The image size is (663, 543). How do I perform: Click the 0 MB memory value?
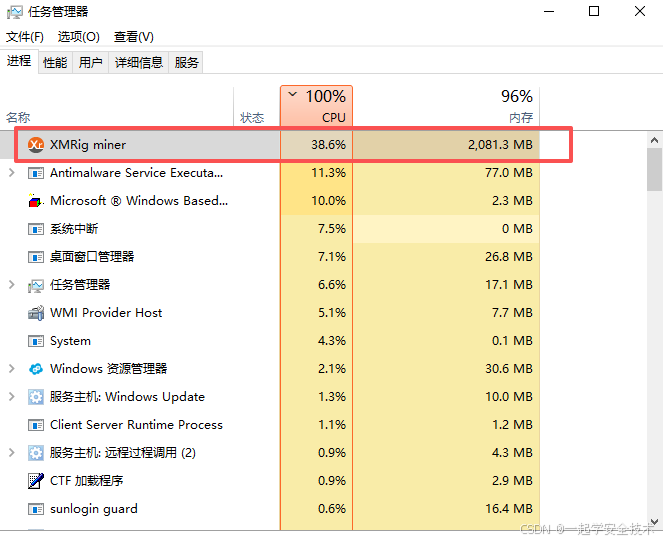click(x=517, y=229)
